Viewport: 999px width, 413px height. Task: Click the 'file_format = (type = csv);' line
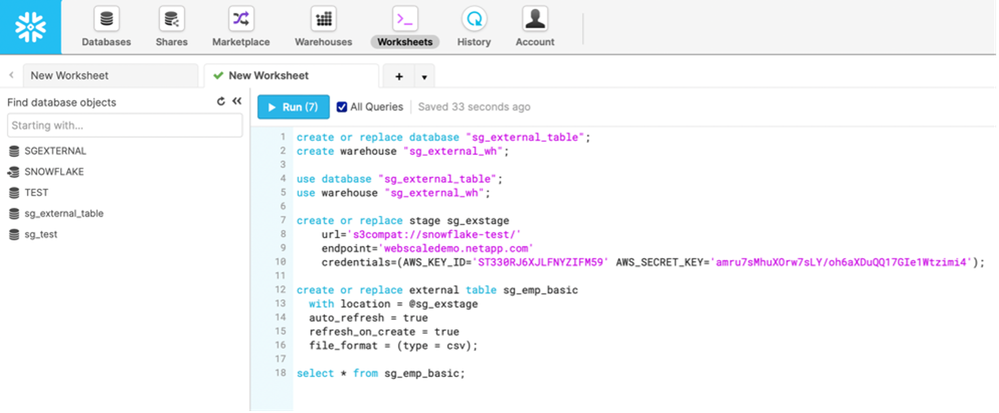click(x=393, y=345)
